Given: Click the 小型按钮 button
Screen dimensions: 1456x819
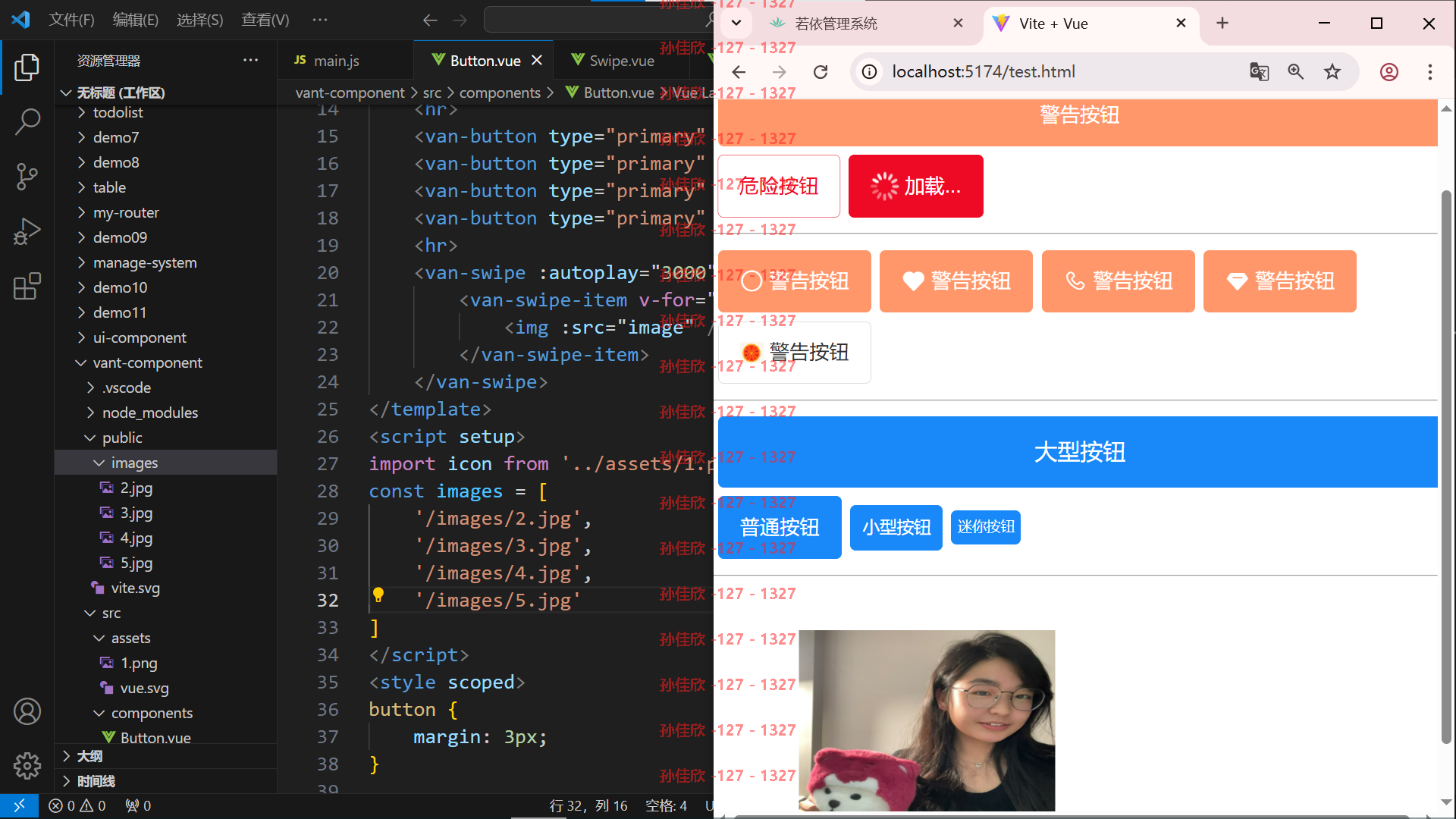Looking at the screenshot, I should 896,527.
